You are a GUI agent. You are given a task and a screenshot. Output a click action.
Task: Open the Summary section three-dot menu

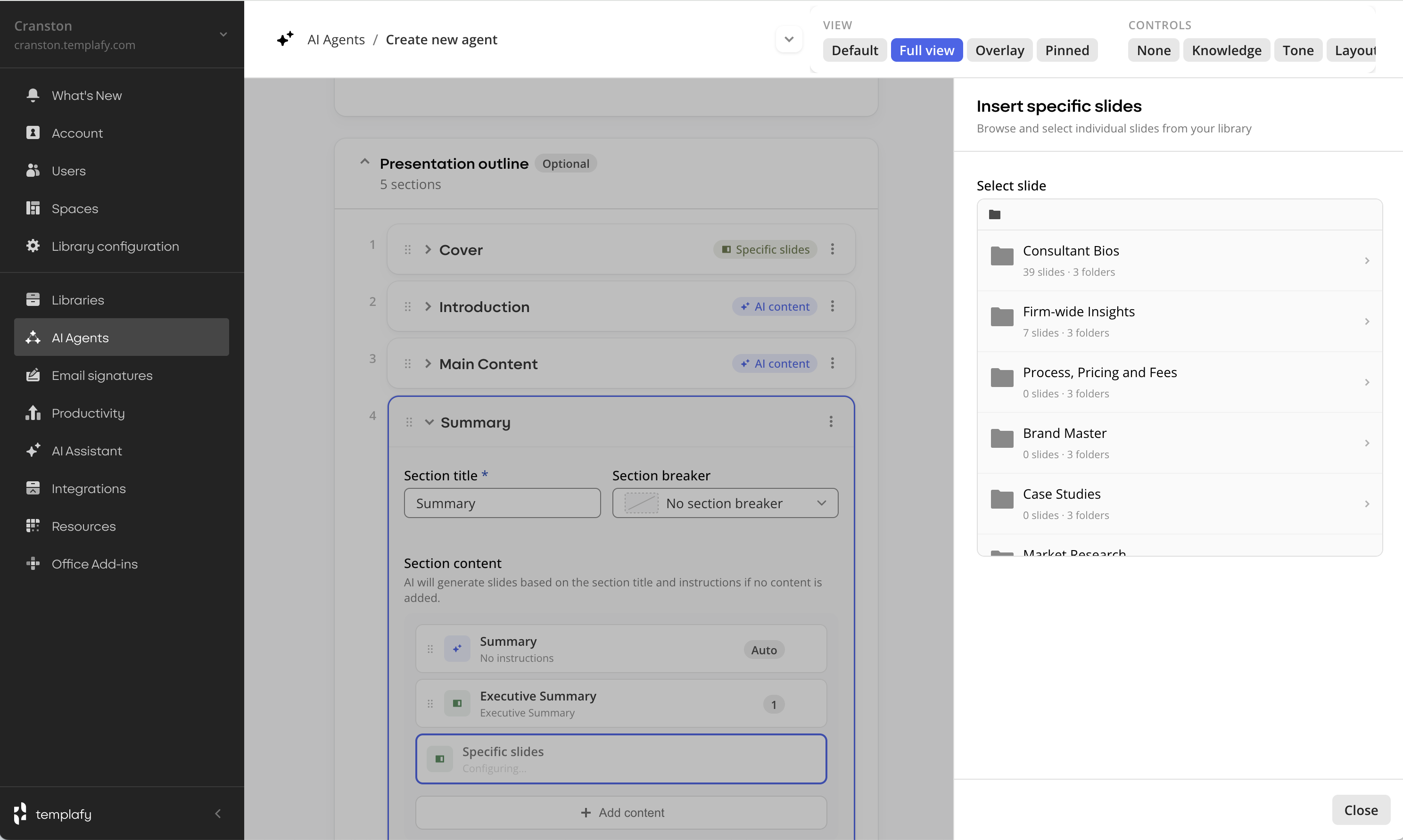832,422
